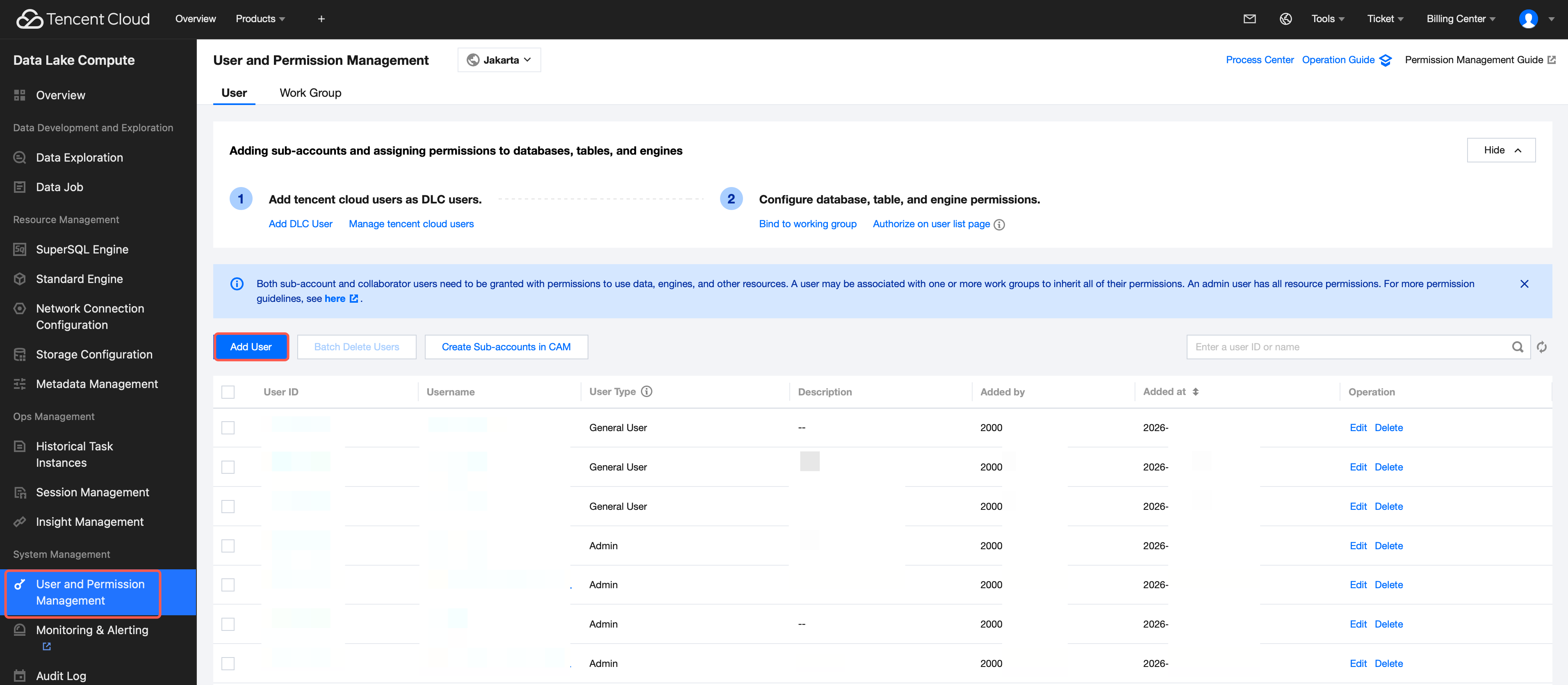The width and height of the screenshot is (1568, 685).
Task: Click the mail messages icon in top bar
Action: [x=1249, y=19]
